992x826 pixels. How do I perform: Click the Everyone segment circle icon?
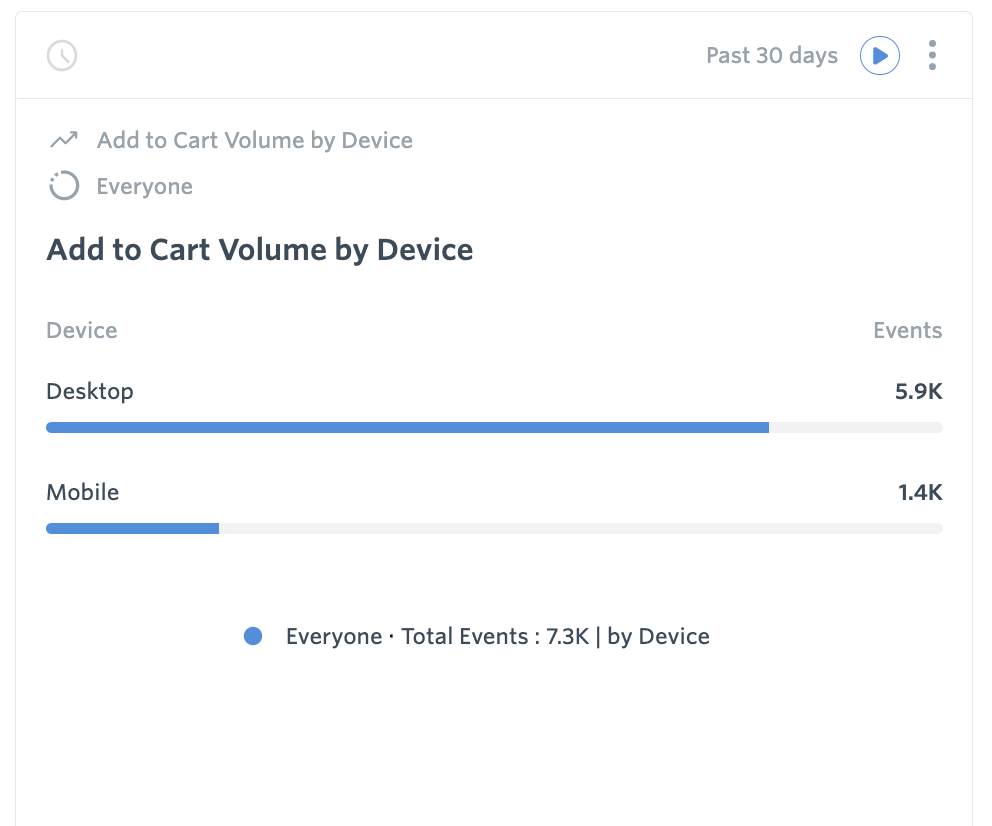pyautogui.click(x=63, y=186)
